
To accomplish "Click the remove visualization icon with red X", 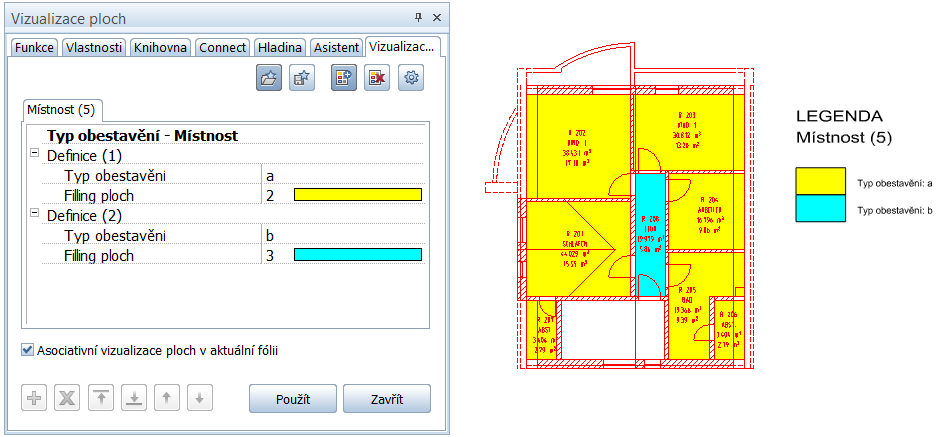I will [x=377, y=79].
